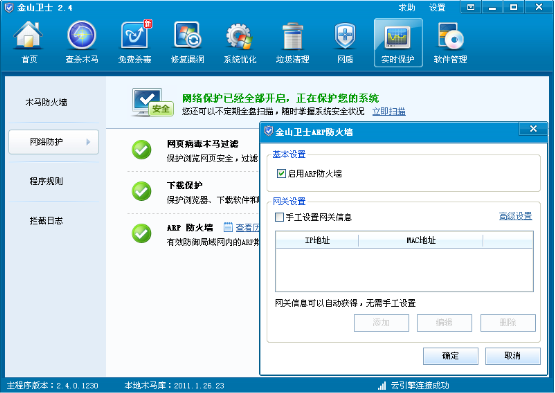The height and width of the screenshot is (393, 555).
Task: Open 求助 help menu
Action: [407, 7]
